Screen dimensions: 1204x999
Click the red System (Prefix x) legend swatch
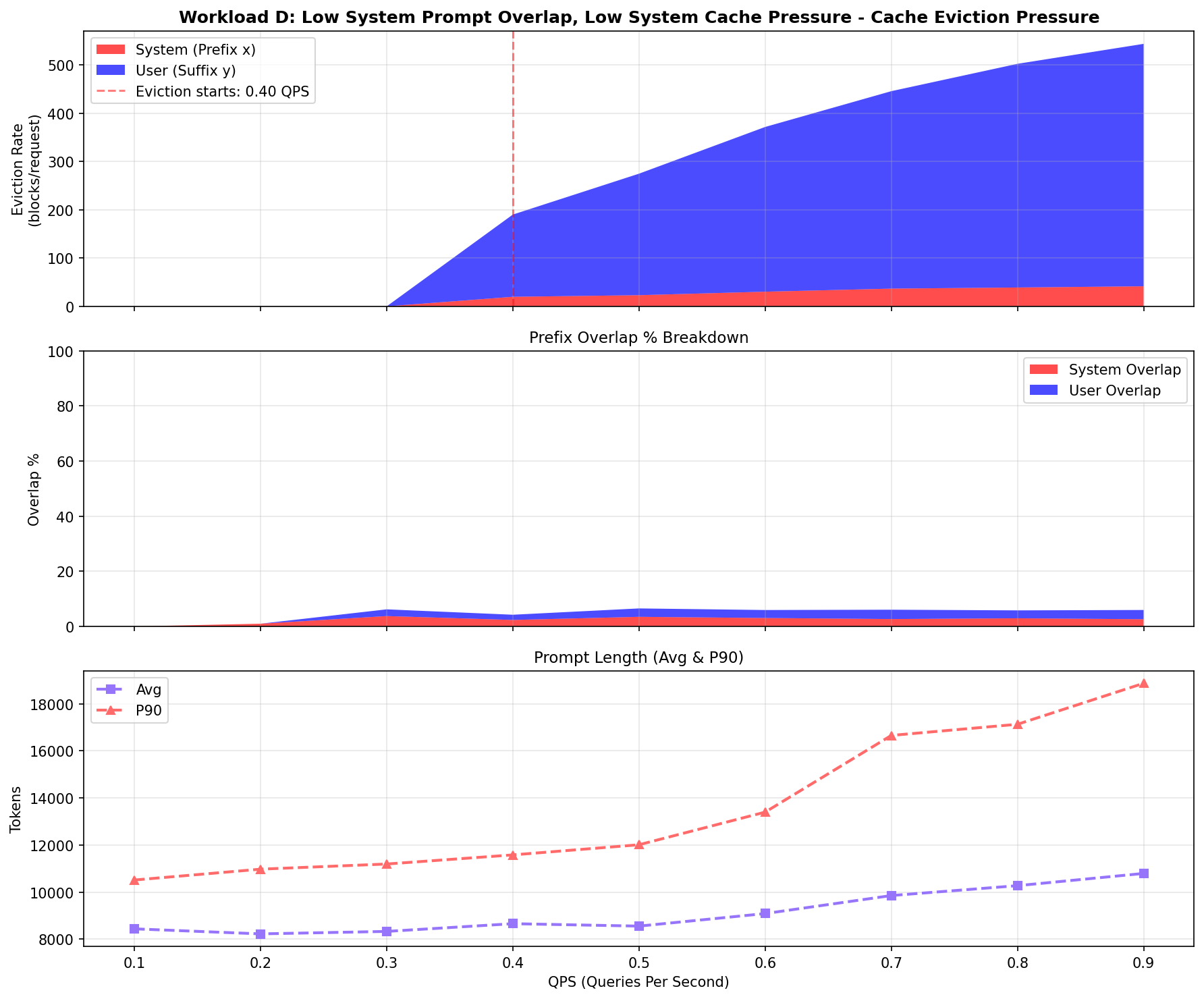coord(111,49)
